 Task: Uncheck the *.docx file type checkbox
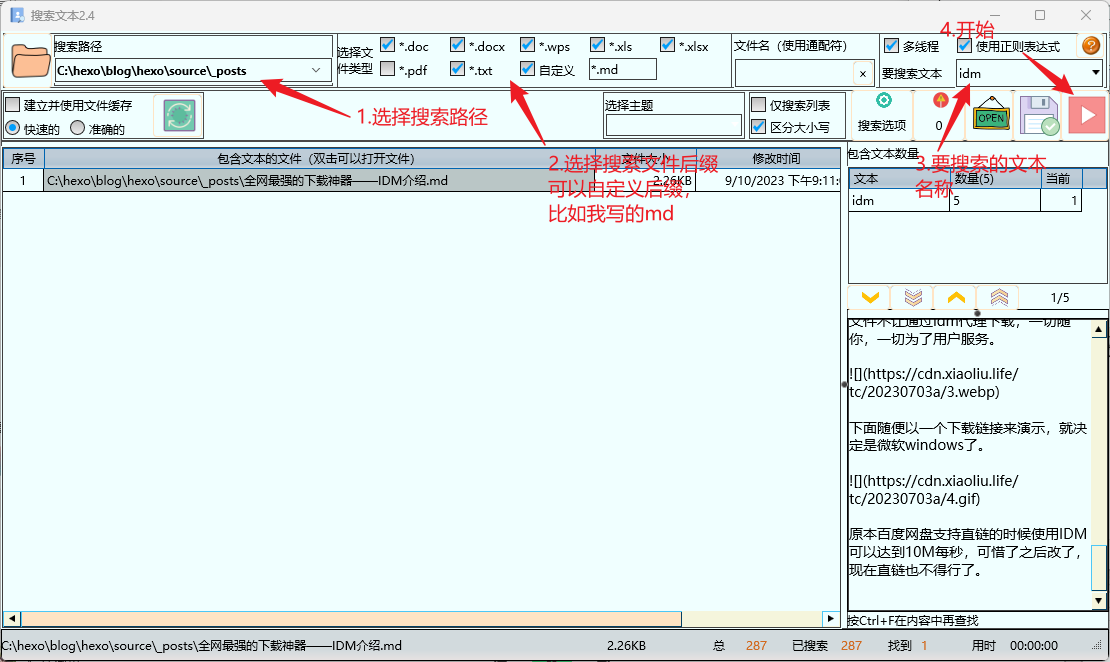[458, 46]
